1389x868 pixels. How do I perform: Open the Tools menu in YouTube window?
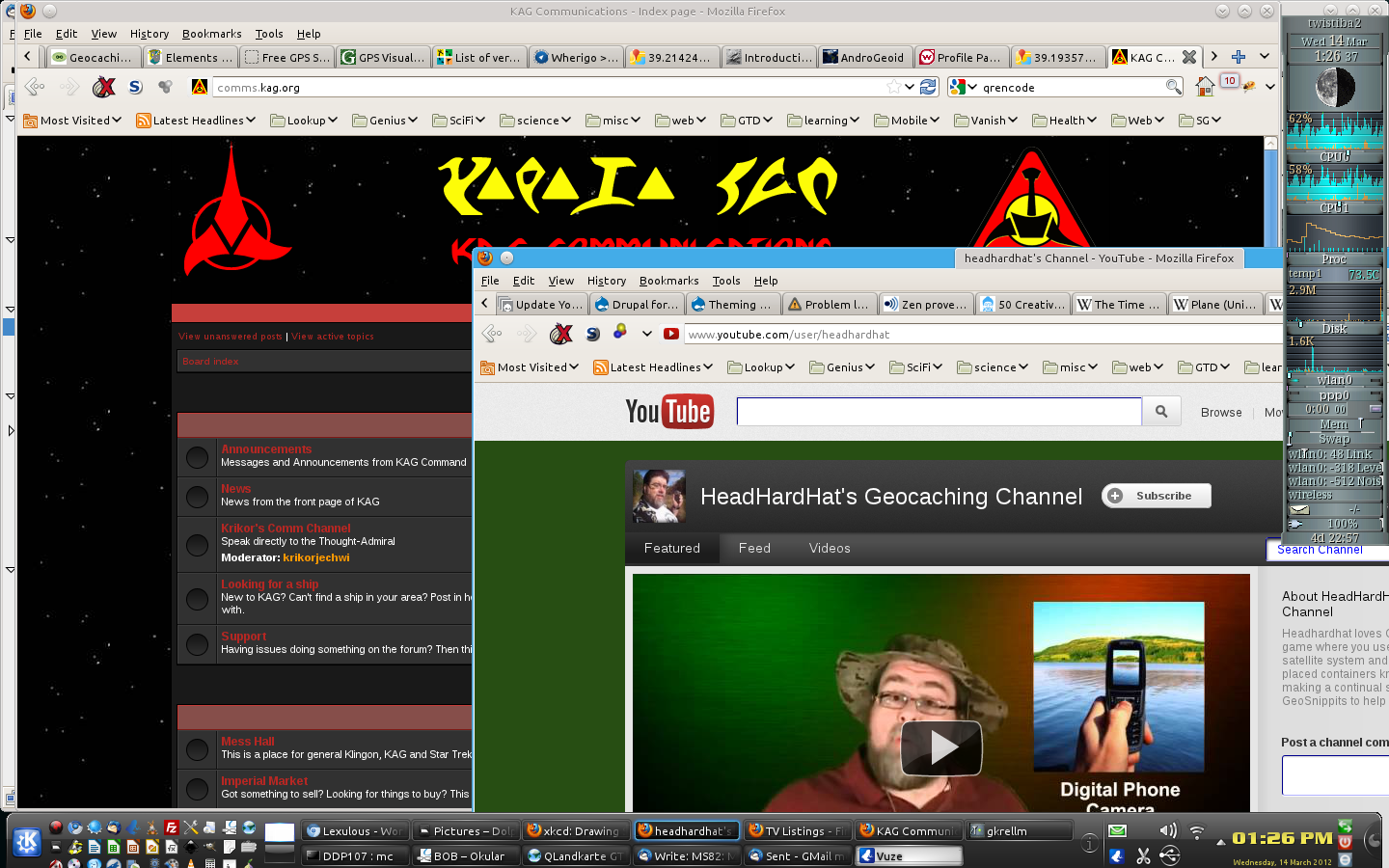tap(726, 281)
